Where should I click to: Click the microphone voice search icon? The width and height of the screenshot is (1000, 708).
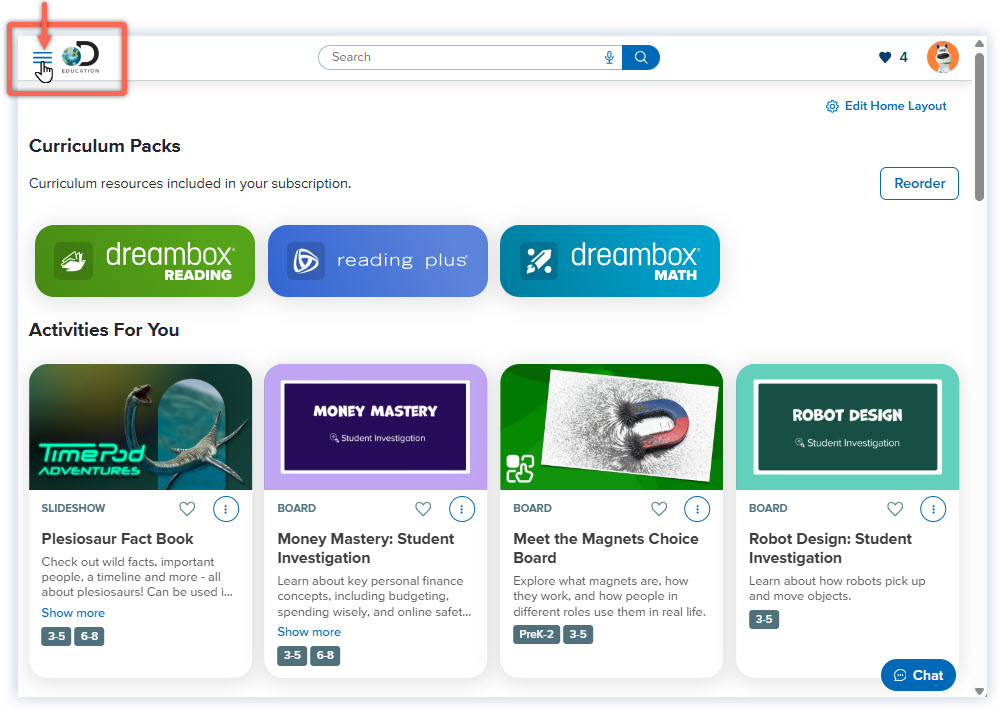pos(609,58)
